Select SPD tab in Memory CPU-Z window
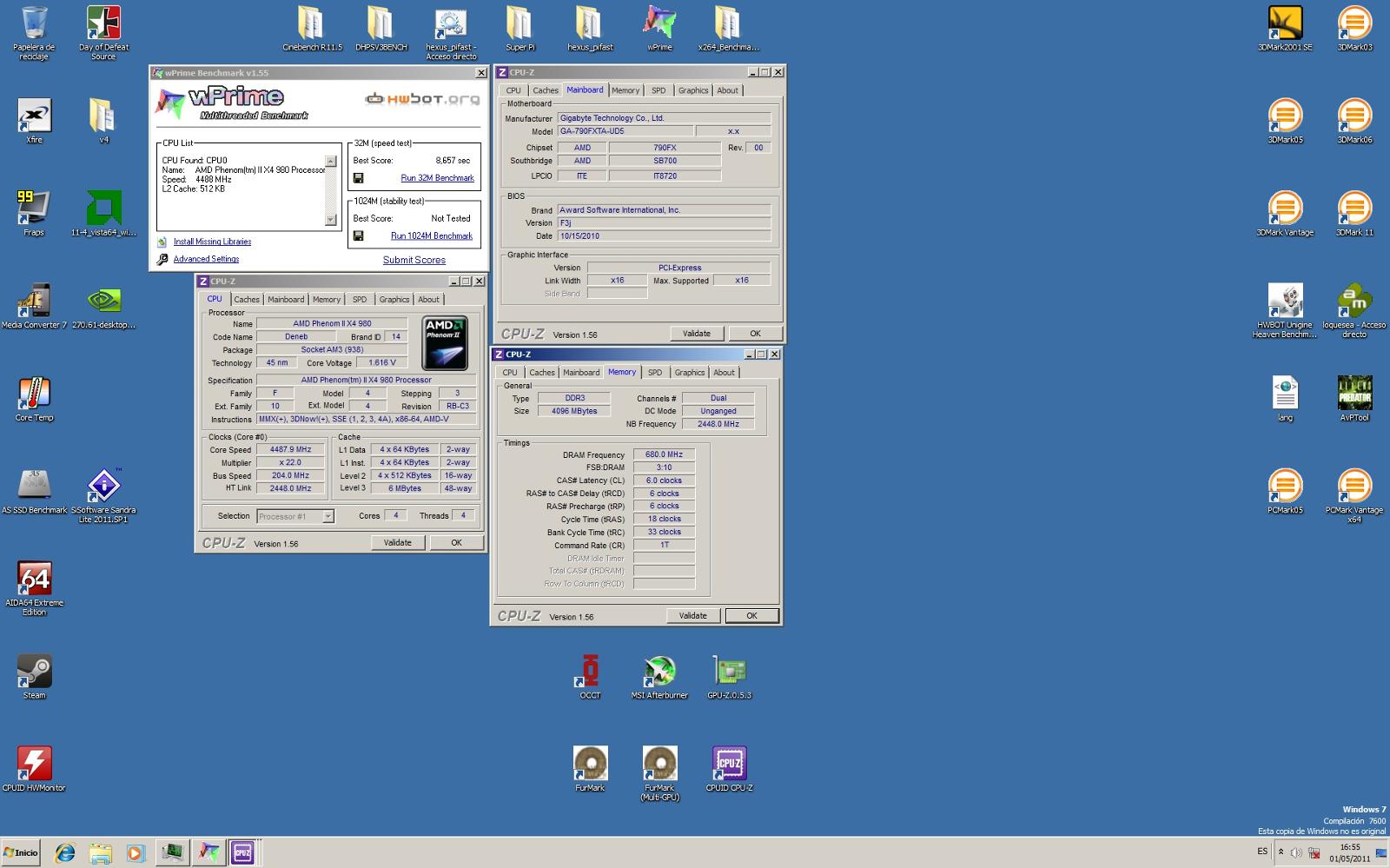1390x868 pixels. pyautogui.click(x=655, y=373)
